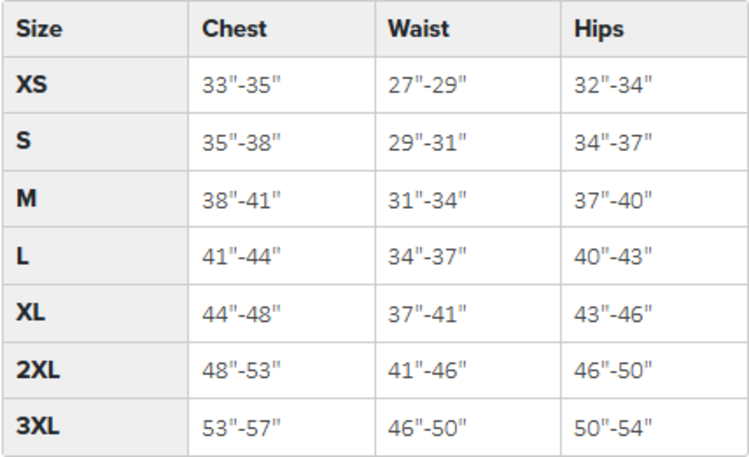Click the XS chest measurement 33"-35"
This screenshot has width=749, height=457.
(x=242, y=85)
